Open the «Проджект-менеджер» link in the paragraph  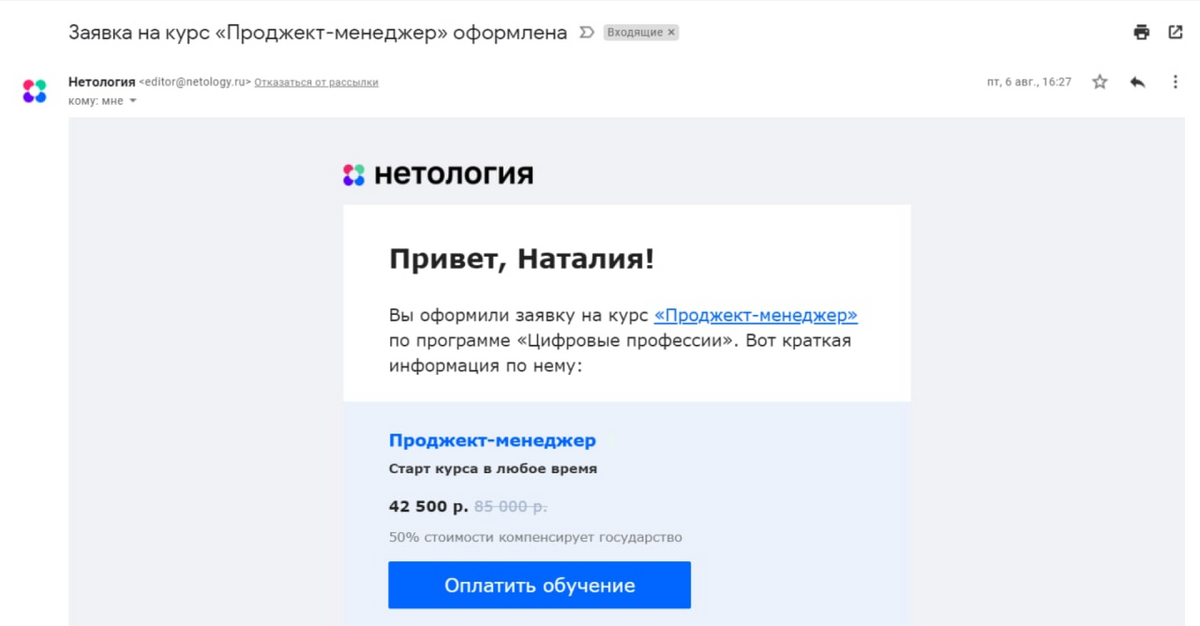(x=755, y=315)
